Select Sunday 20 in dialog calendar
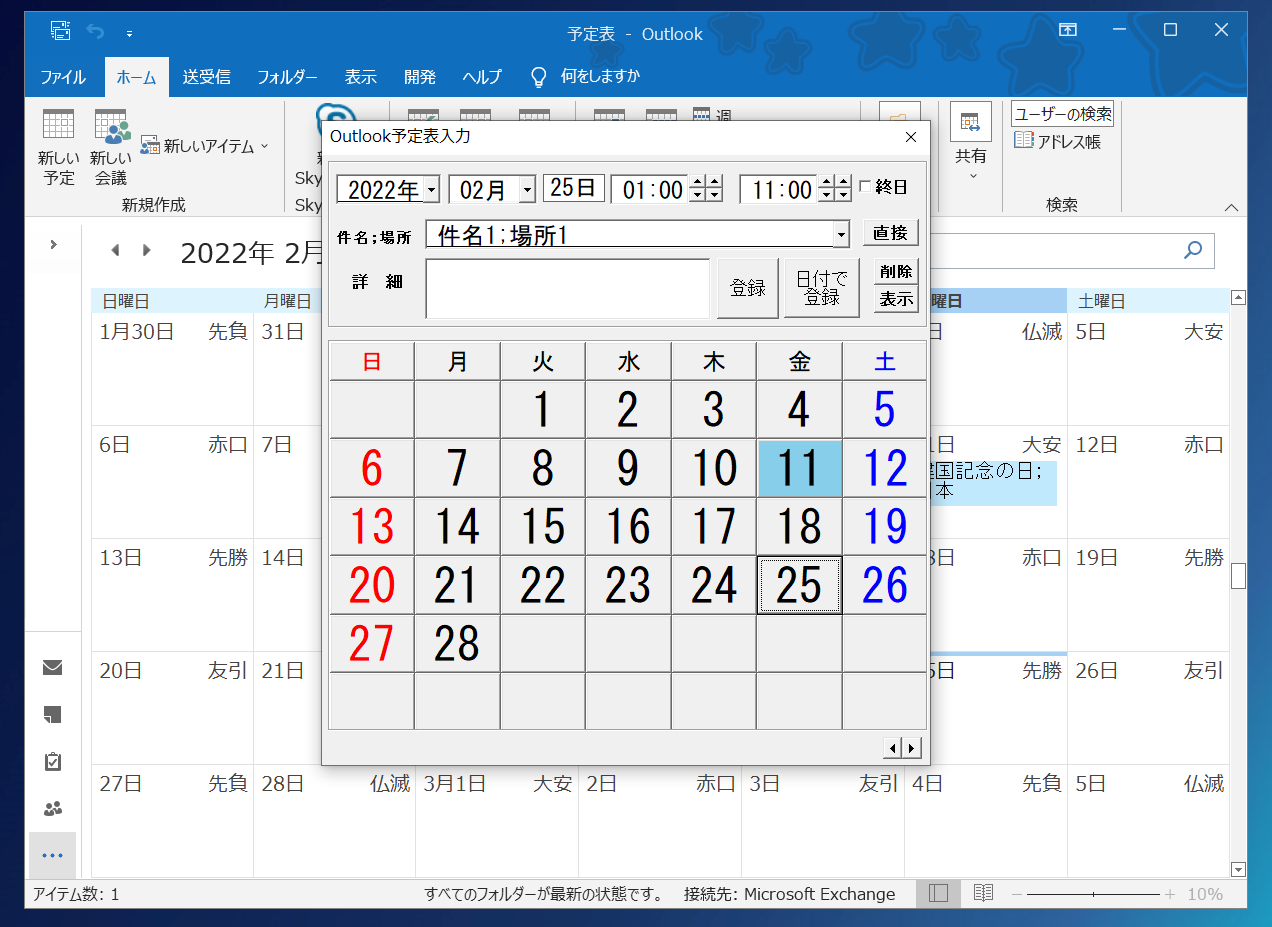The height and width of the screenshot is (927, 1272). click(x=372, y=585)
